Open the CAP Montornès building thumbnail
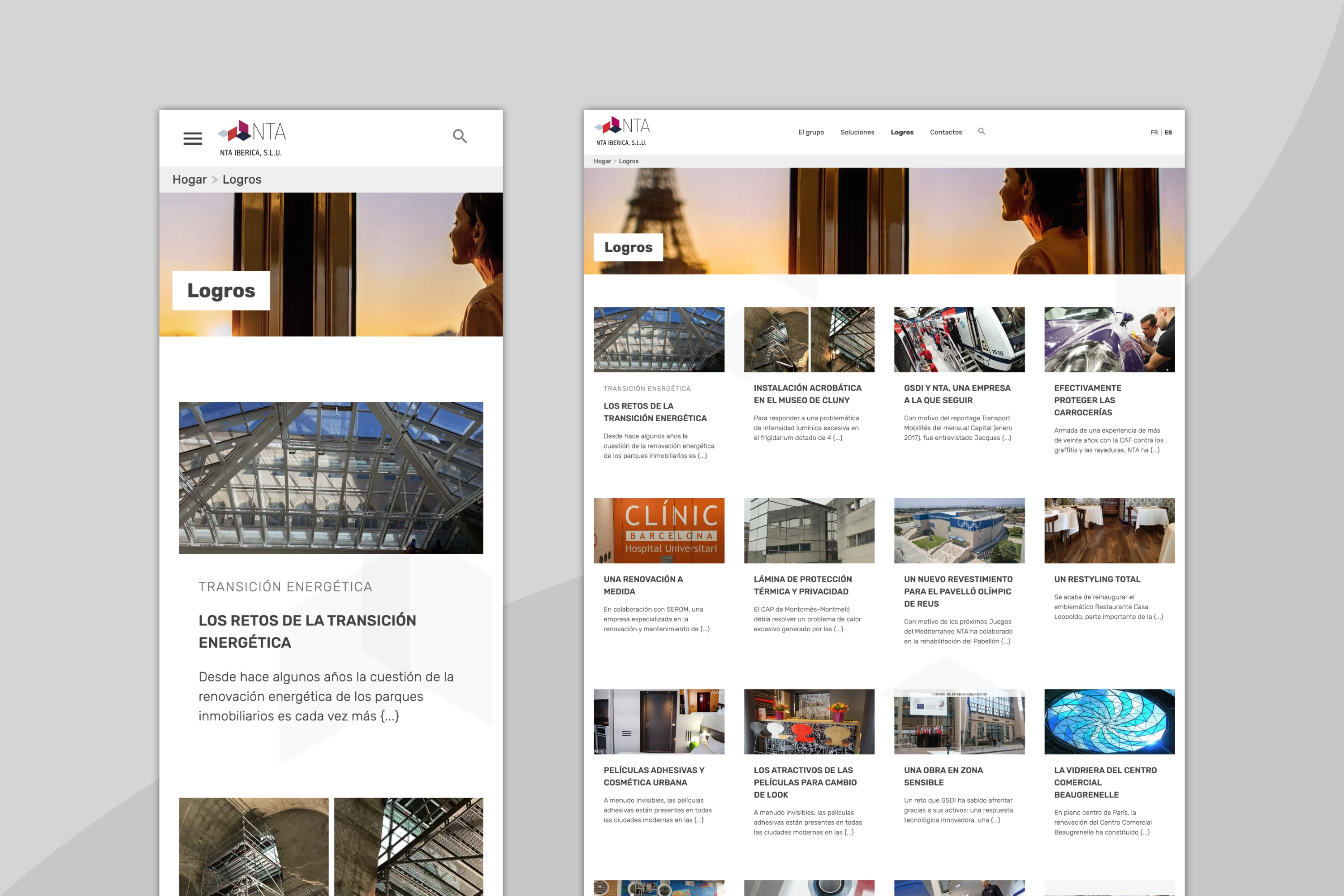The image size is (1344, 896). tap(809, 530)
